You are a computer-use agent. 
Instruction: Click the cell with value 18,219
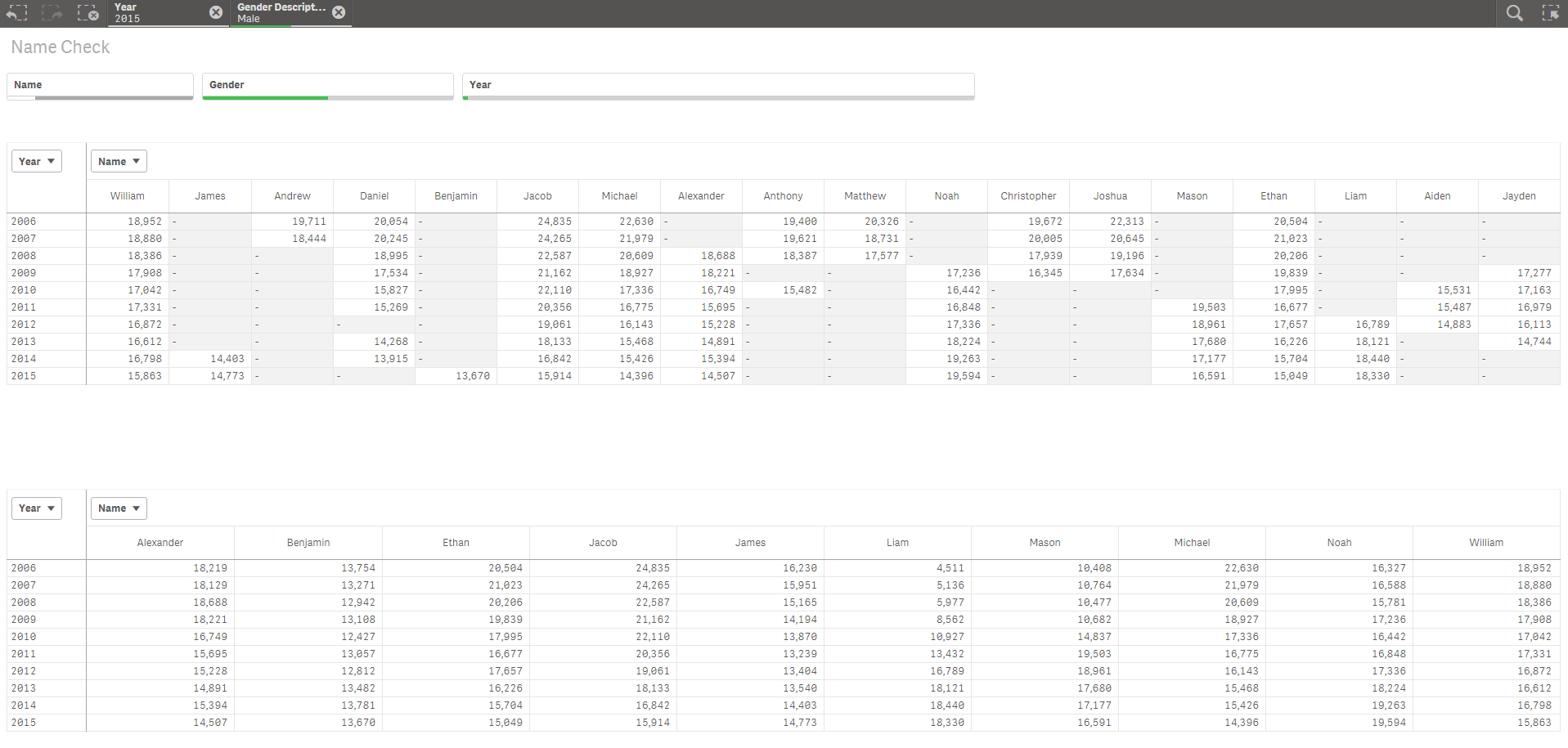coord(160,568)
